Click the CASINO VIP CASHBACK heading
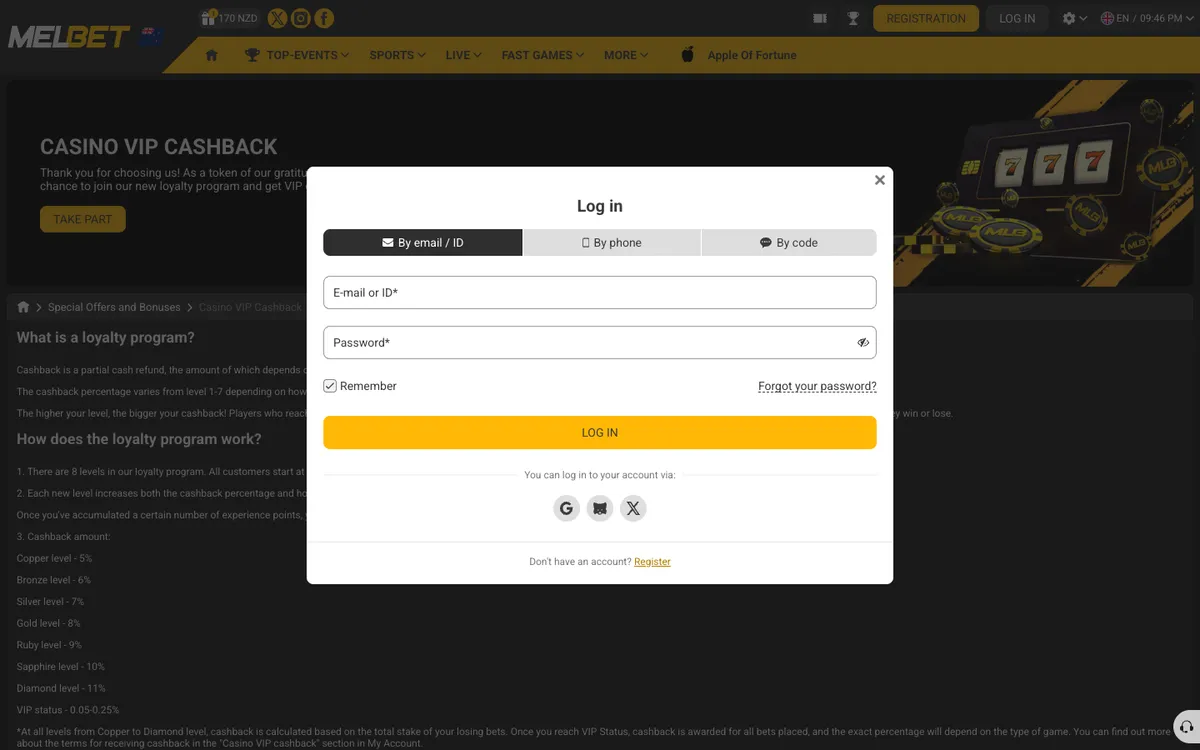Image resolution: width=1200 pixels, height=750 pixels. 159,146
